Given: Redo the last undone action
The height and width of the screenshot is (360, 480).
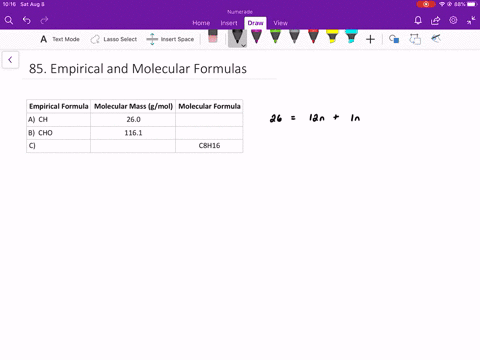Looking at the screenshot, I should (x=44, y=20).
